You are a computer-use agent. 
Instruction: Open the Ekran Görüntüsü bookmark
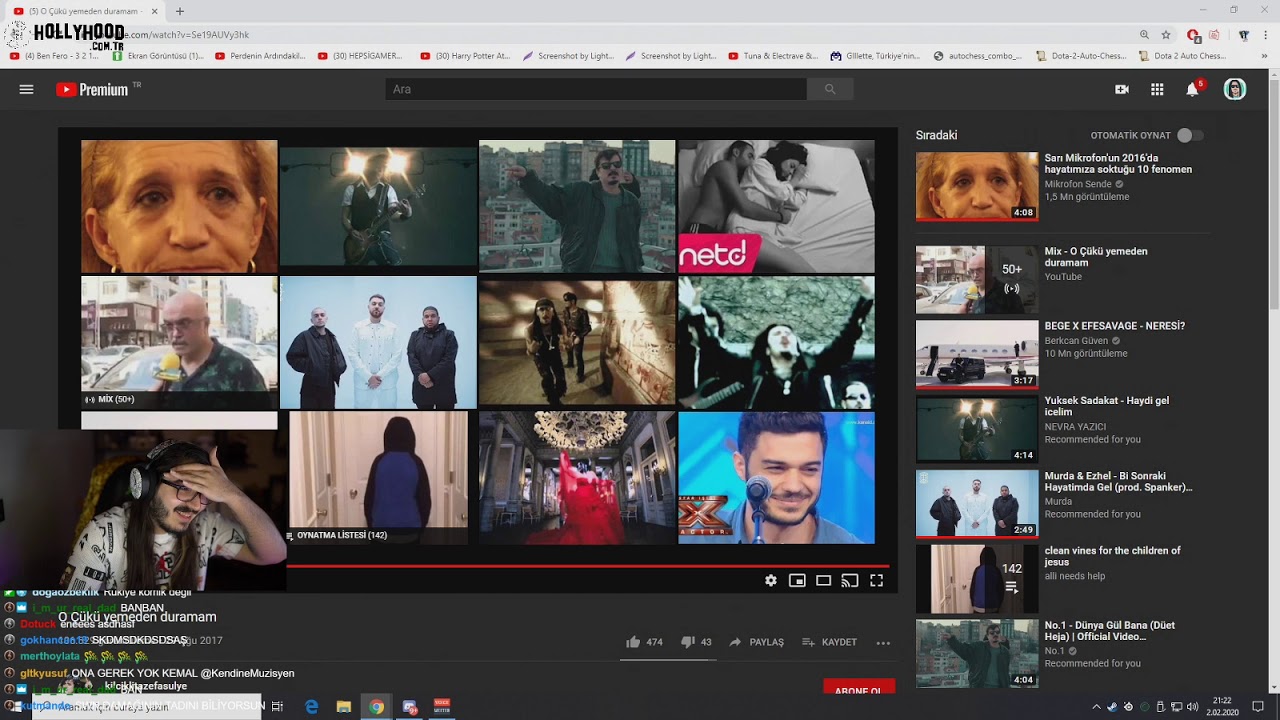[159, 56]
